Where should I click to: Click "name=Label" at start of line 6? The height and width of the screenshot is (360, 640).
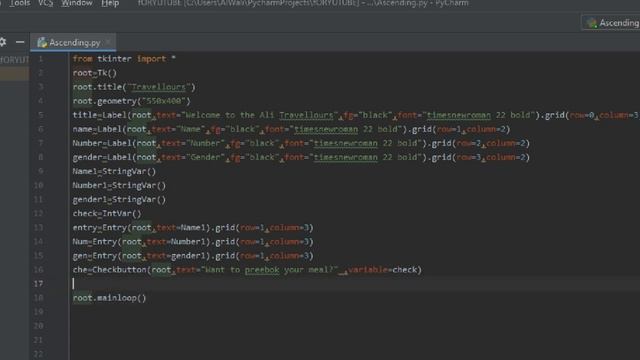[x=99, y=129]
